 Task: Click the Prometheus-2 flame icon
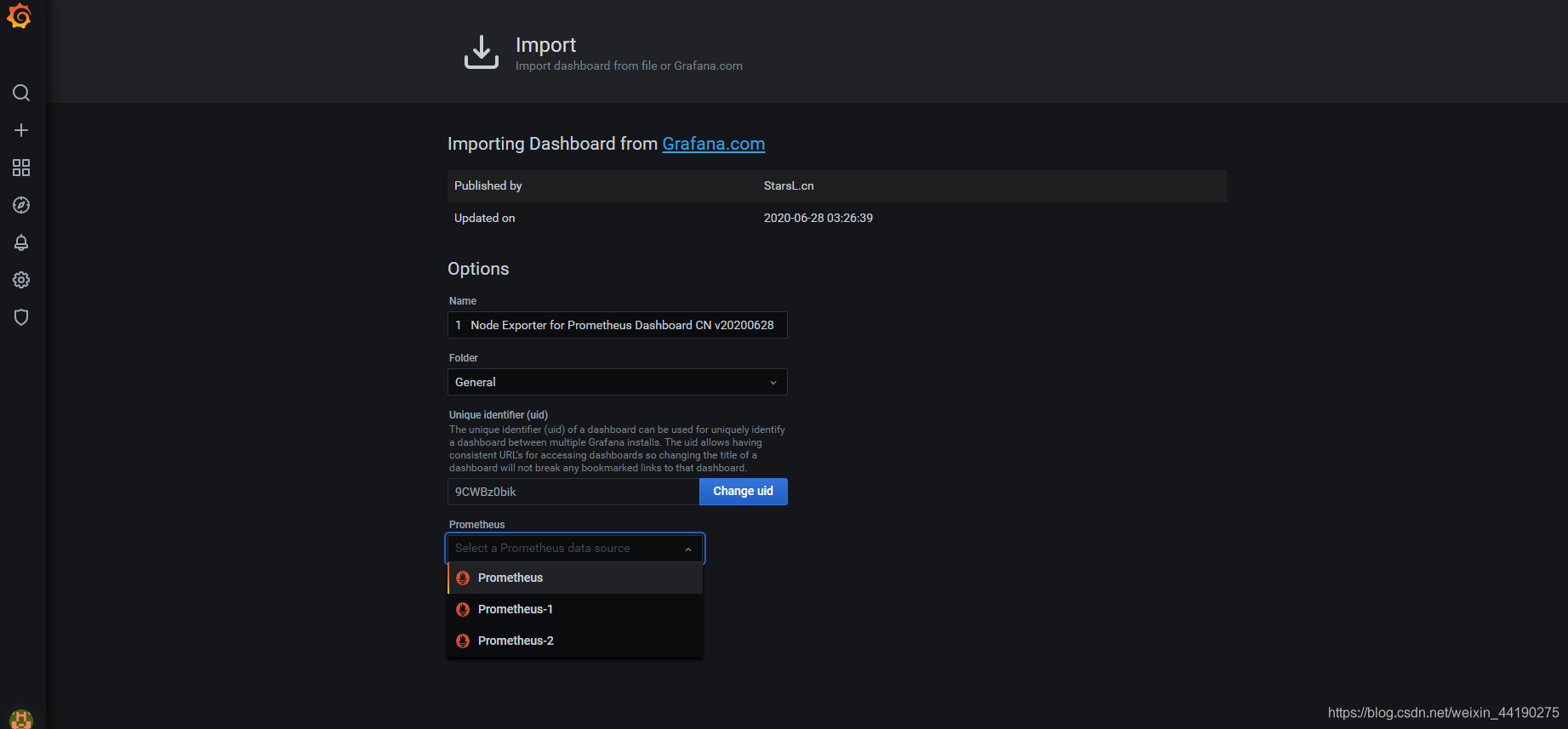click(x=463, y=641)
